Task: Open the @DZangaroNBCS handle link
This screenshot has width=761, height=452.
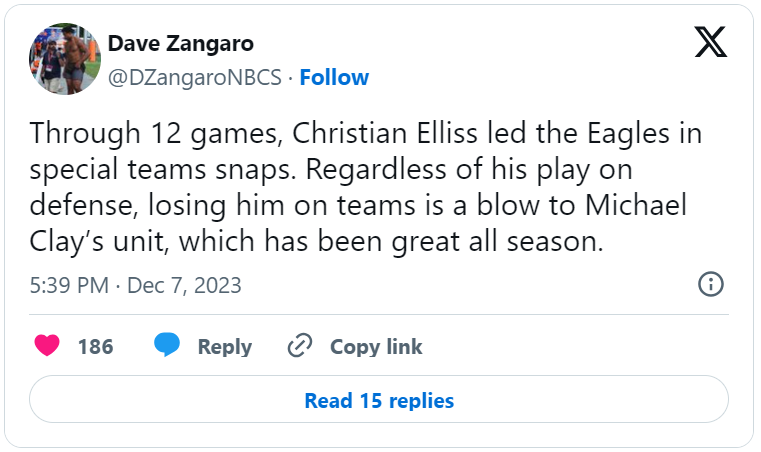Action: point(194,77)
